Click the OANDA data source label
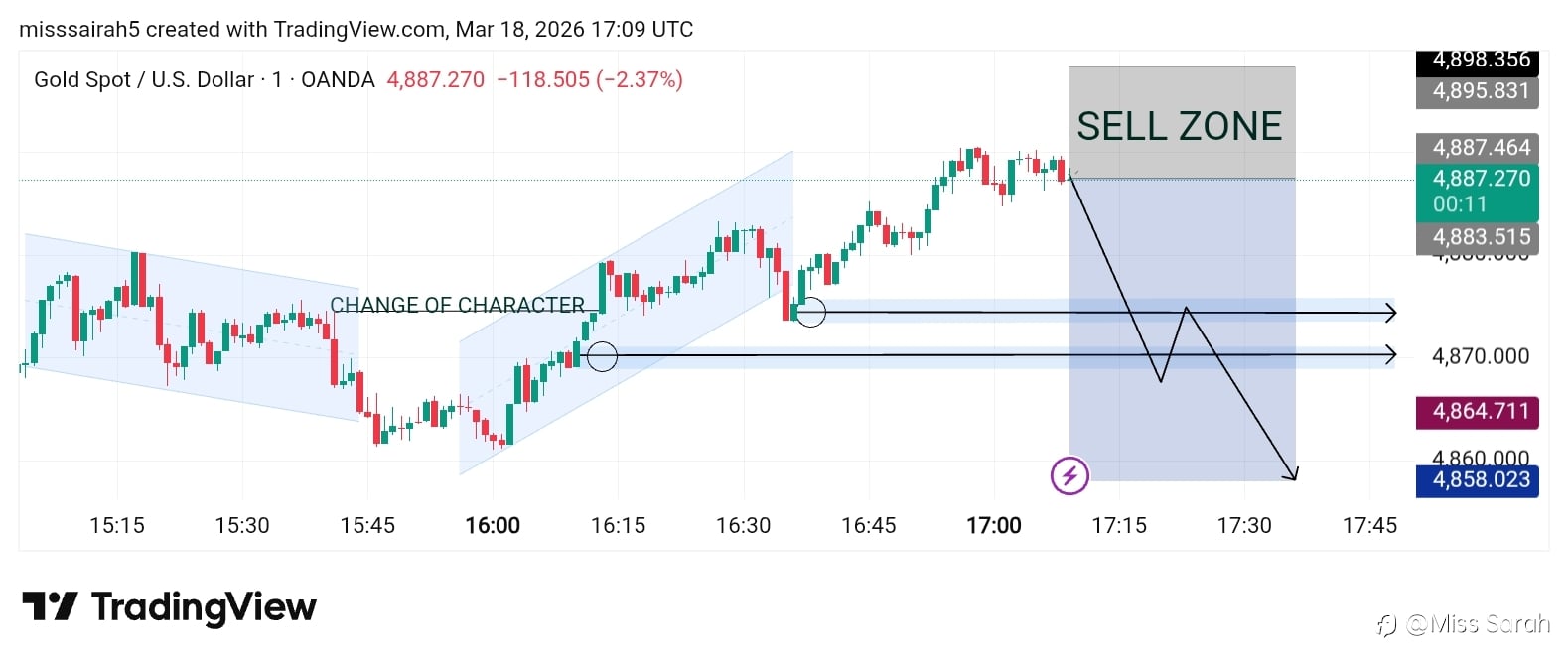 tap(338, 80)
